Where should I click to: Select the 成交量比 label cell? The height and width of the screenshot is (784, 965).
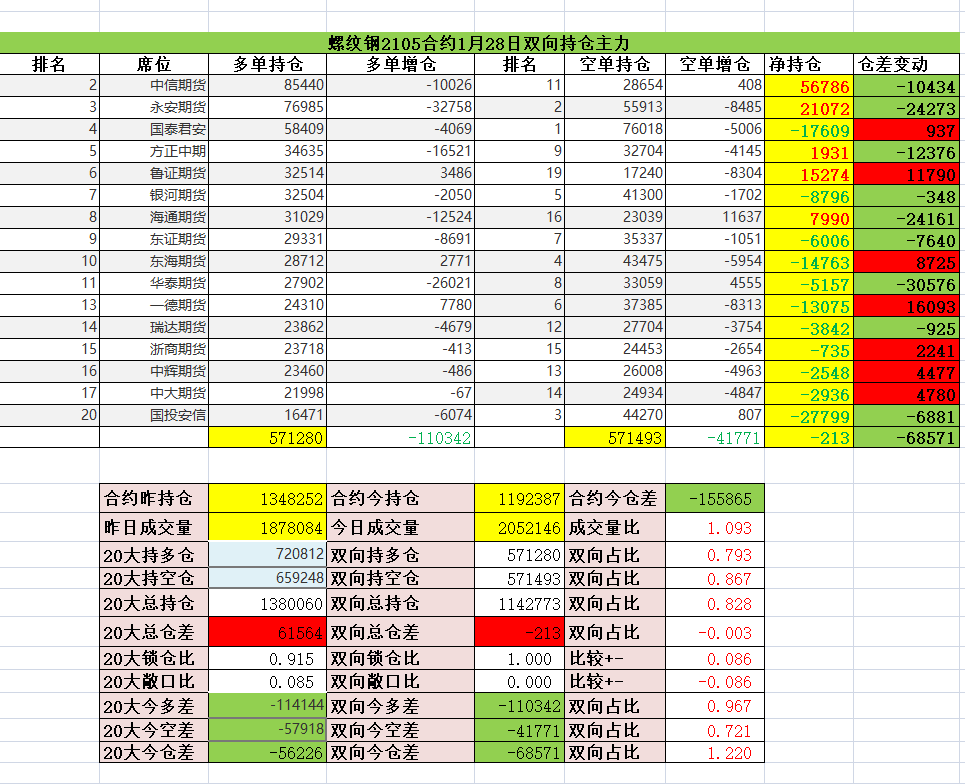click(x=615, y=527)
